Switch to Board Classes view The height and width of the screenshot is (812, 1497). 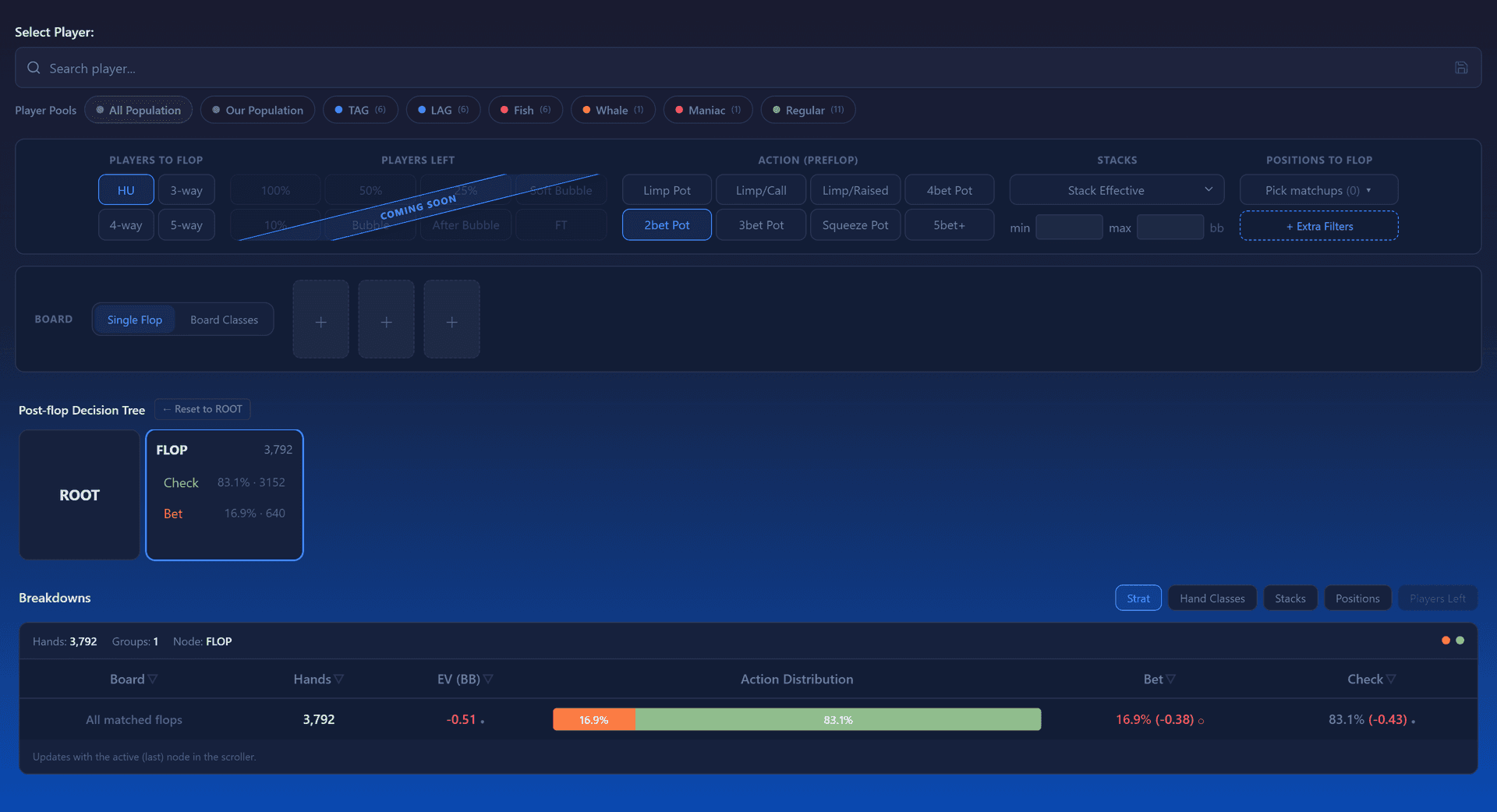[224, 320]
